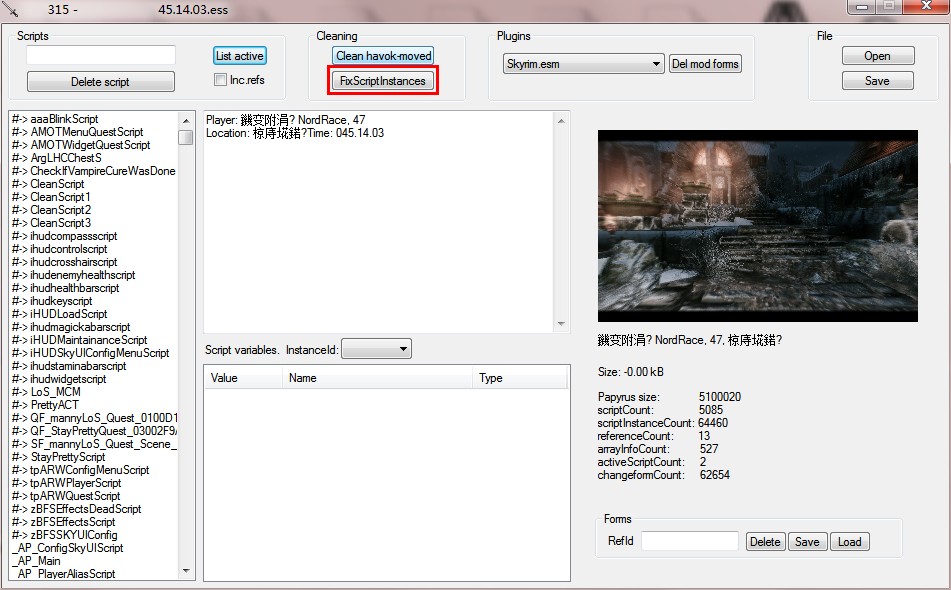Click the title bar sword icon
The width and height of the screenshot is (951, 590).
coord(10,9)
